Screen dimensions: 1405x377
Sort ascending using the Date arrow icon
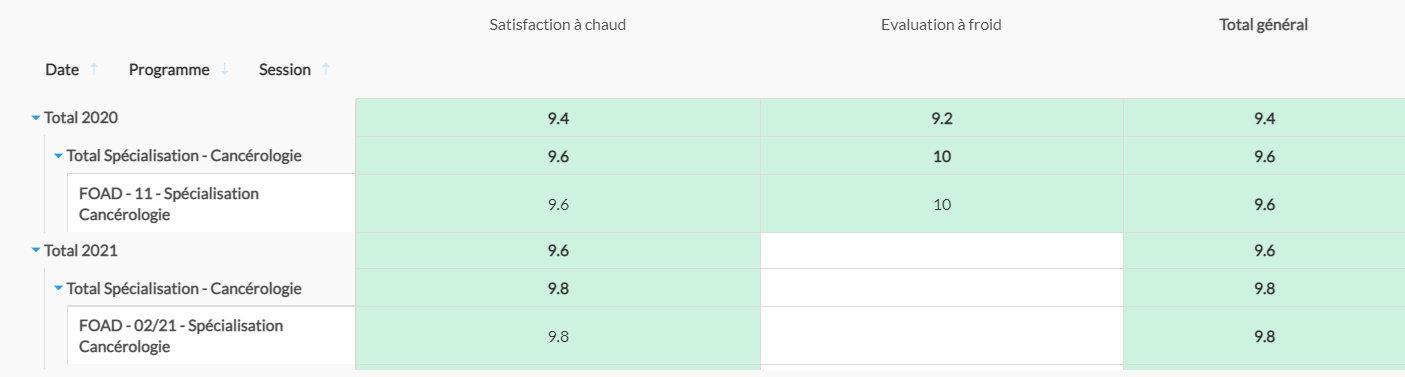pos(94,69)
